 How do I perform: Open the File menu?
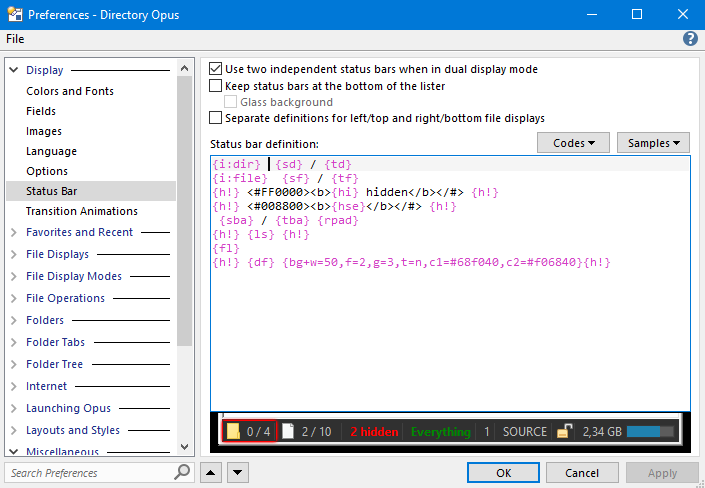click(x=15, y=39)
